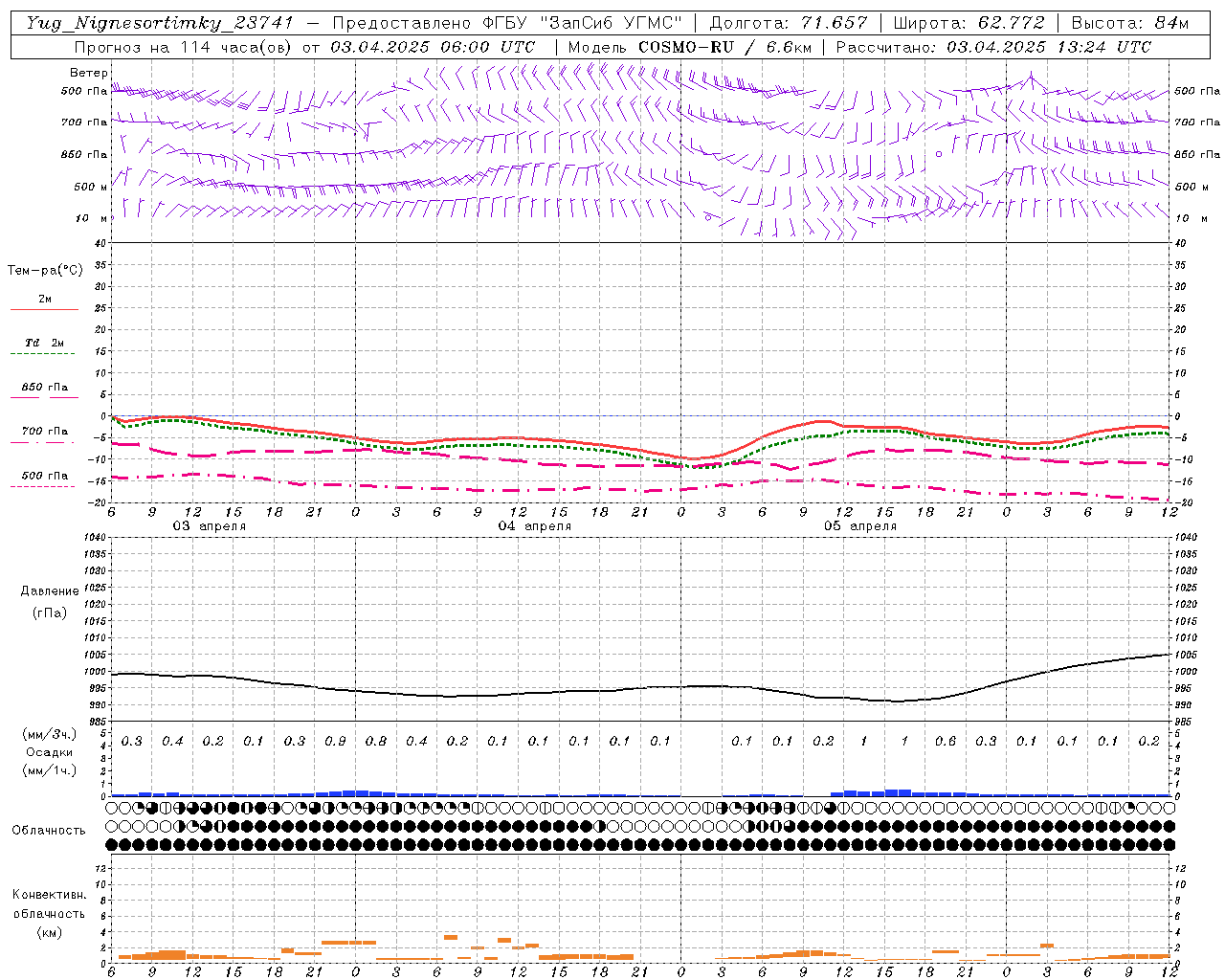Click the 04 апреля date label
The image size is (1225, 980).
click(x=535, y=526)
